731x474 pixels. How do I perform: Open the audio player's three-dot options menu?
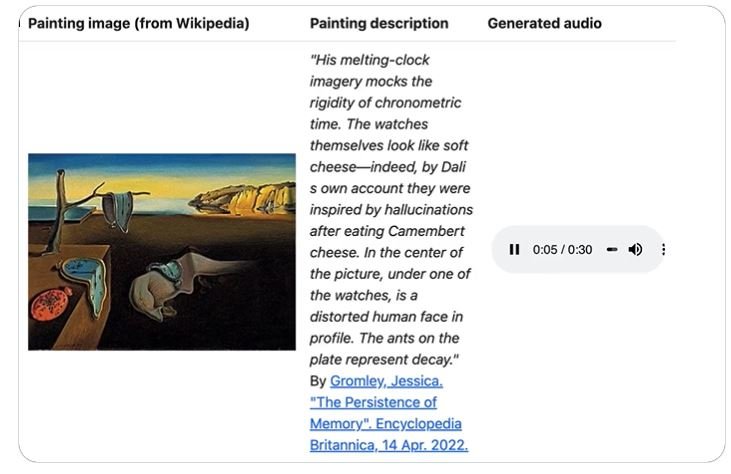click(664, 250)
